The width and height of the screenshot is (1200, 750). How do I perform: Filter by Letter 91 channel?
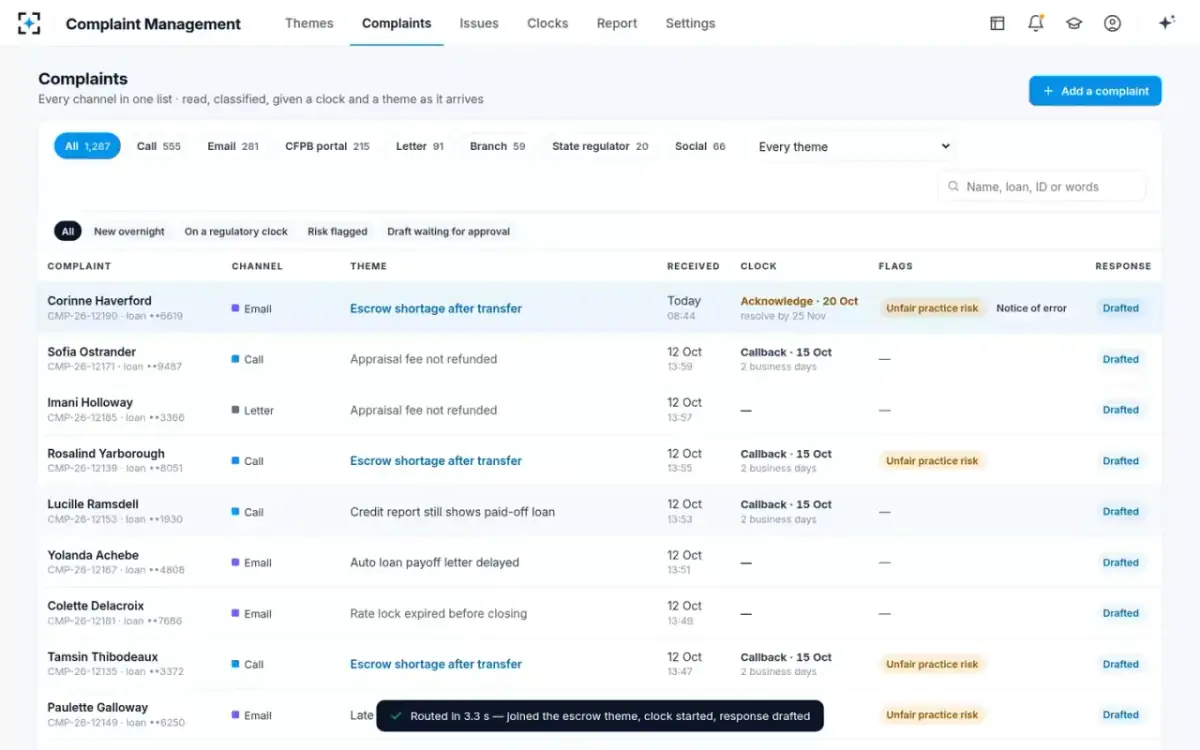pyautogui.click(x=419, y=146)
